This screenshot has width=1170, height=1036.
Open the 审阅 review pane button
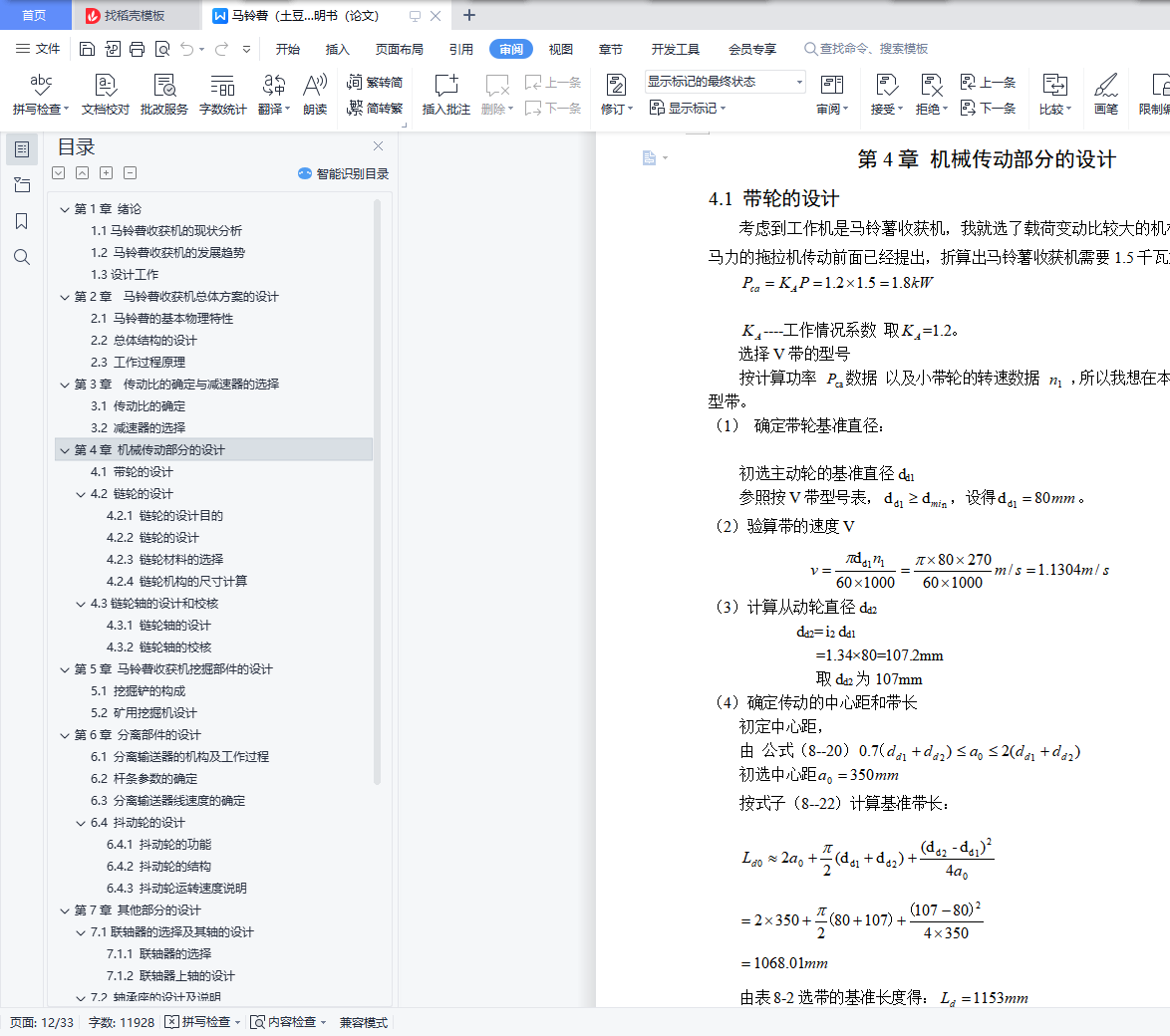pyautogui.click(x=832, y=94)
